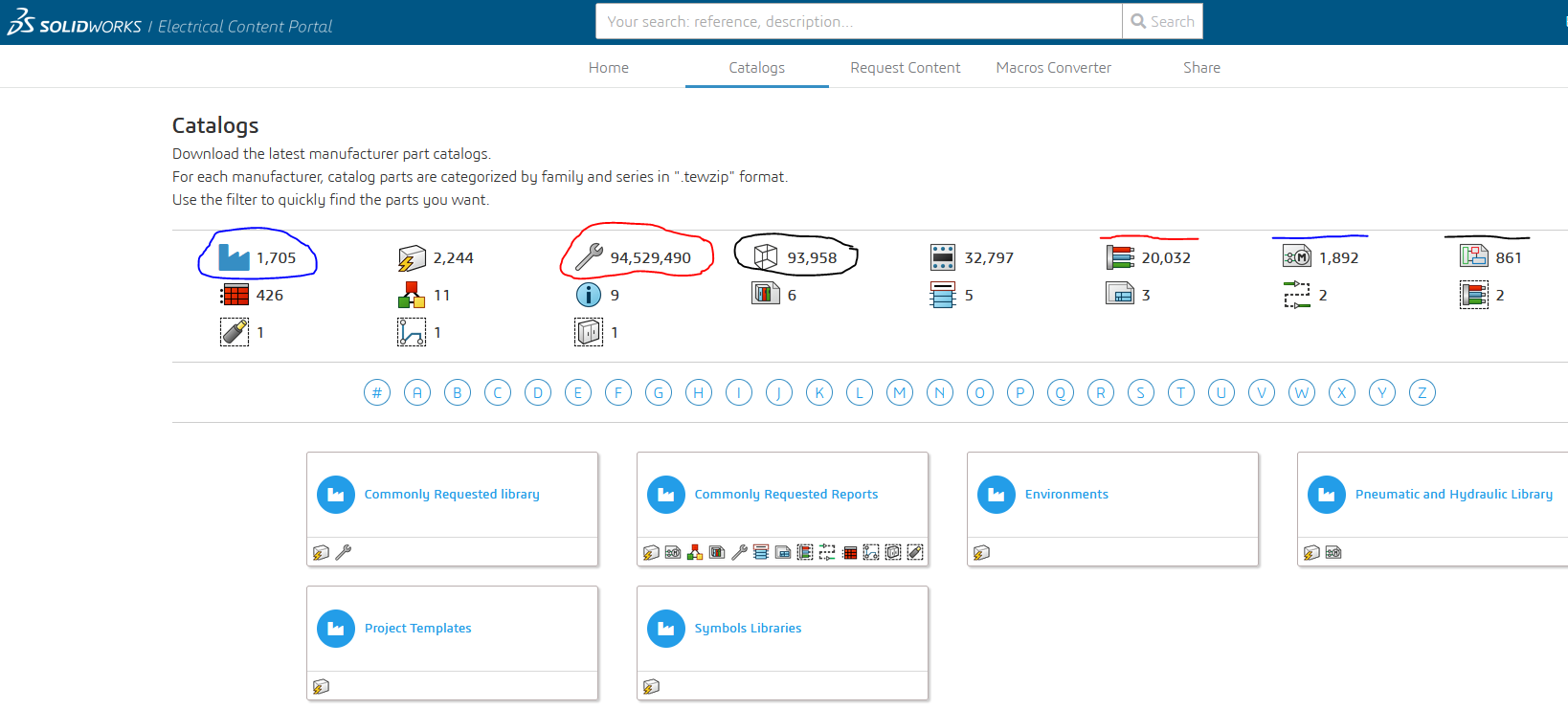Click the books library icon showing 6
The image size is (1568, 709).
coord(766,295)
